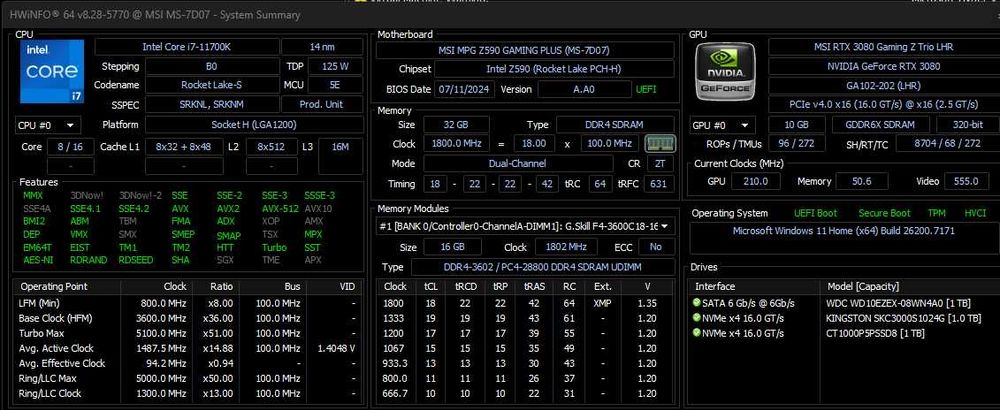Viewport: 1000px width, 410px height.
Task: Click the Base Clock x36.00 ratio cell
Action: point(218,318)
